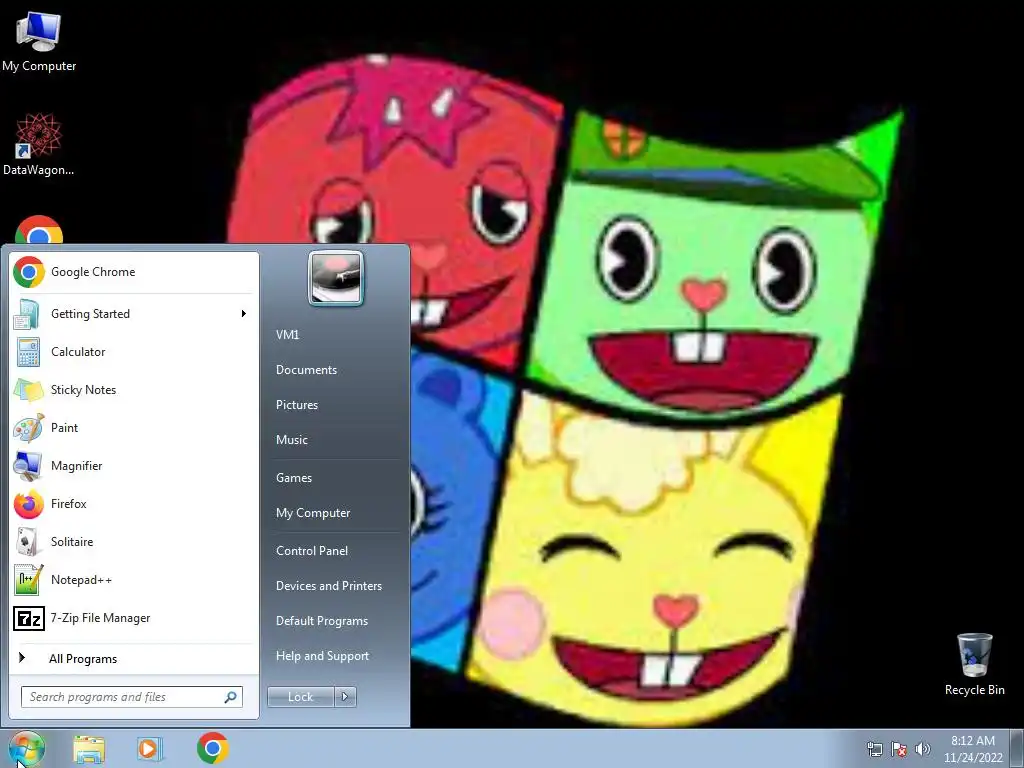Launch Notepad++ from Start menu
The height and width of the screenshot is (768, 1024).
point(133,580)
